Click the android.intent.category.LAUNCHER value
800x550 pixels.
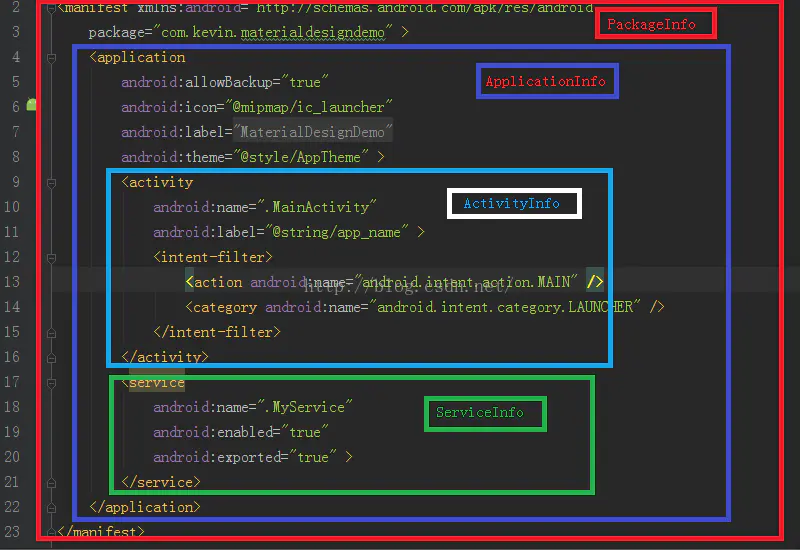pyautogui.click(x=505, y=307)
